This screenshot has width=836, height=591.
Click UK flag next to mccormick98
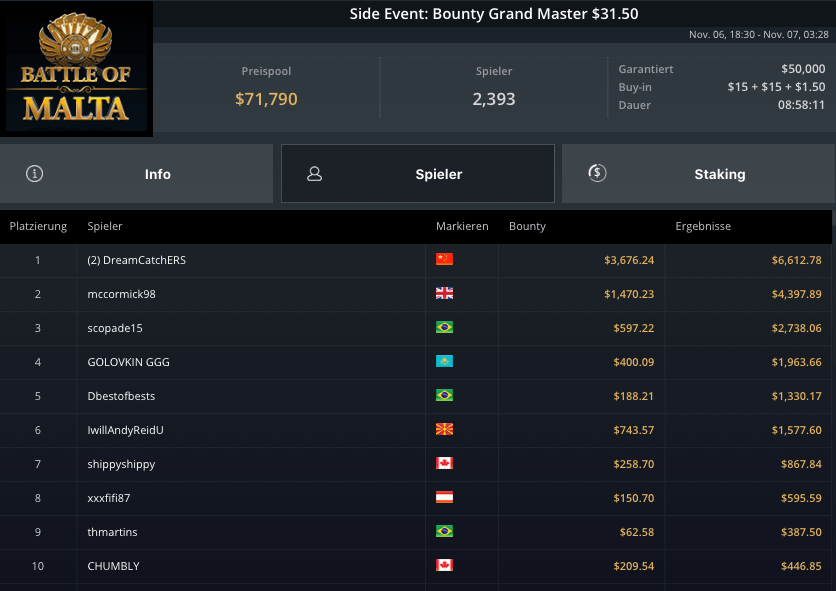tap(444, 294)
